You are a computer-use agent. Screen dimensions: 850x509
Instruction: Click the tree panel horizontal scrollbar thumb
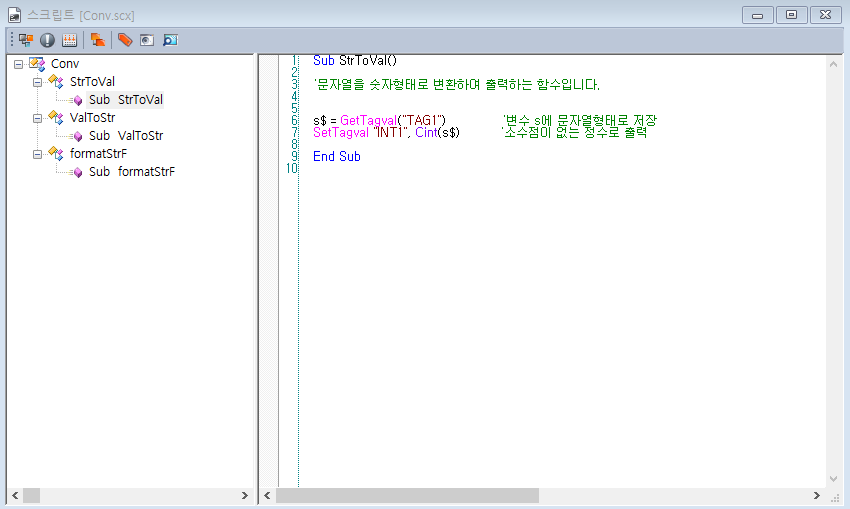point(31,495)
